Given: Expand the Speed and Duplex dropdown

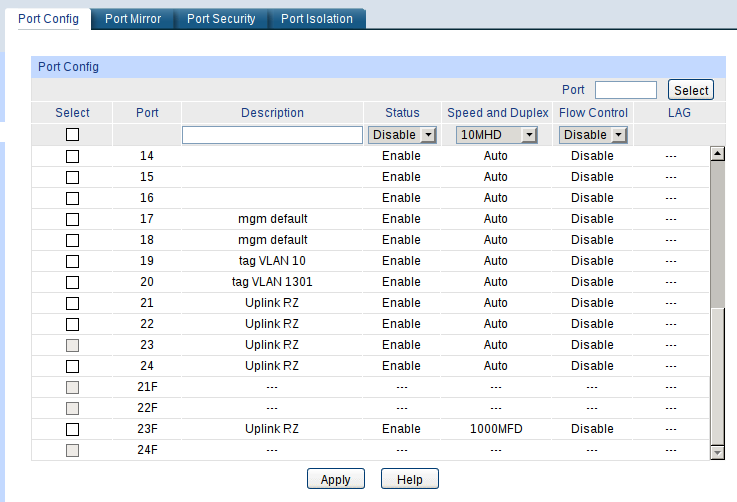Looking at the screenshot, I should (496, 135).
